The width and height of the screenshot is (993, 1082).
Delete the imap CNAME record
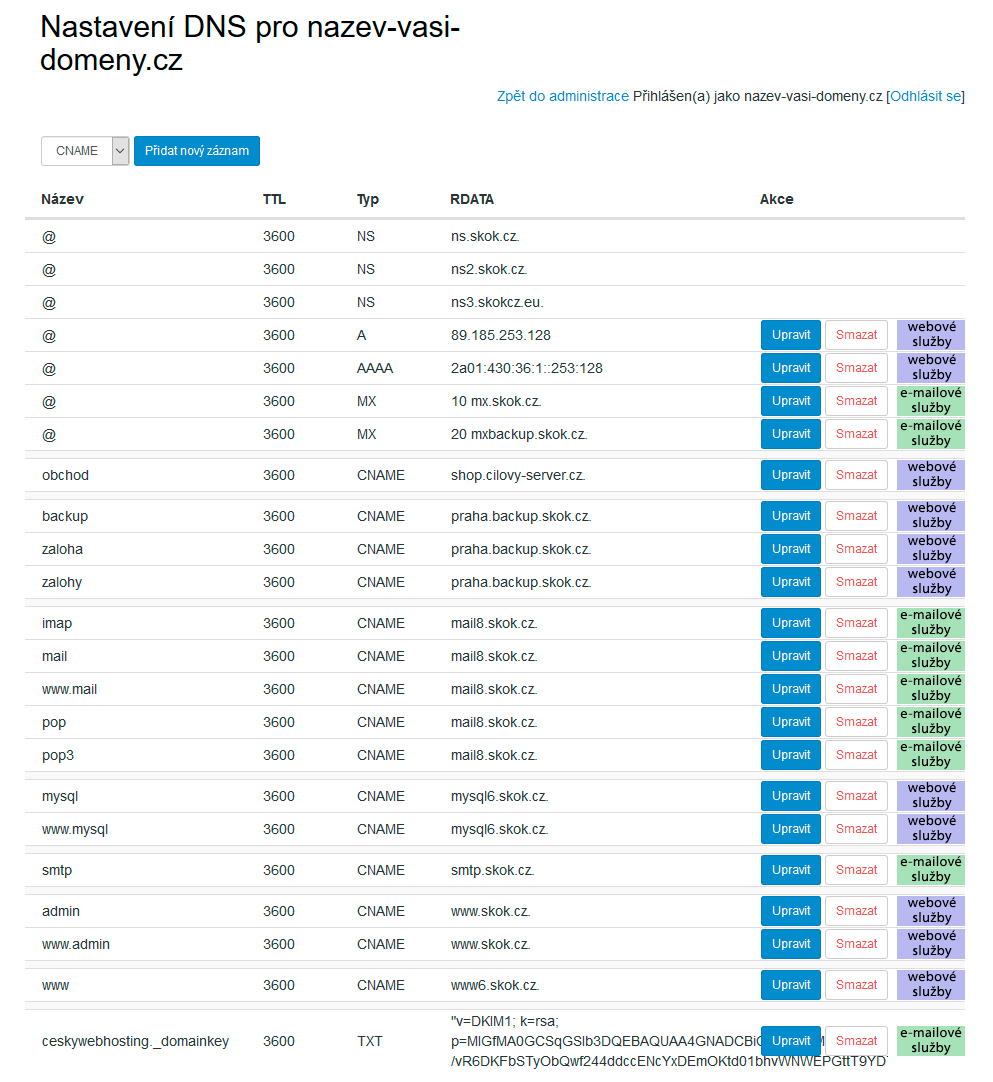point(856,623)
